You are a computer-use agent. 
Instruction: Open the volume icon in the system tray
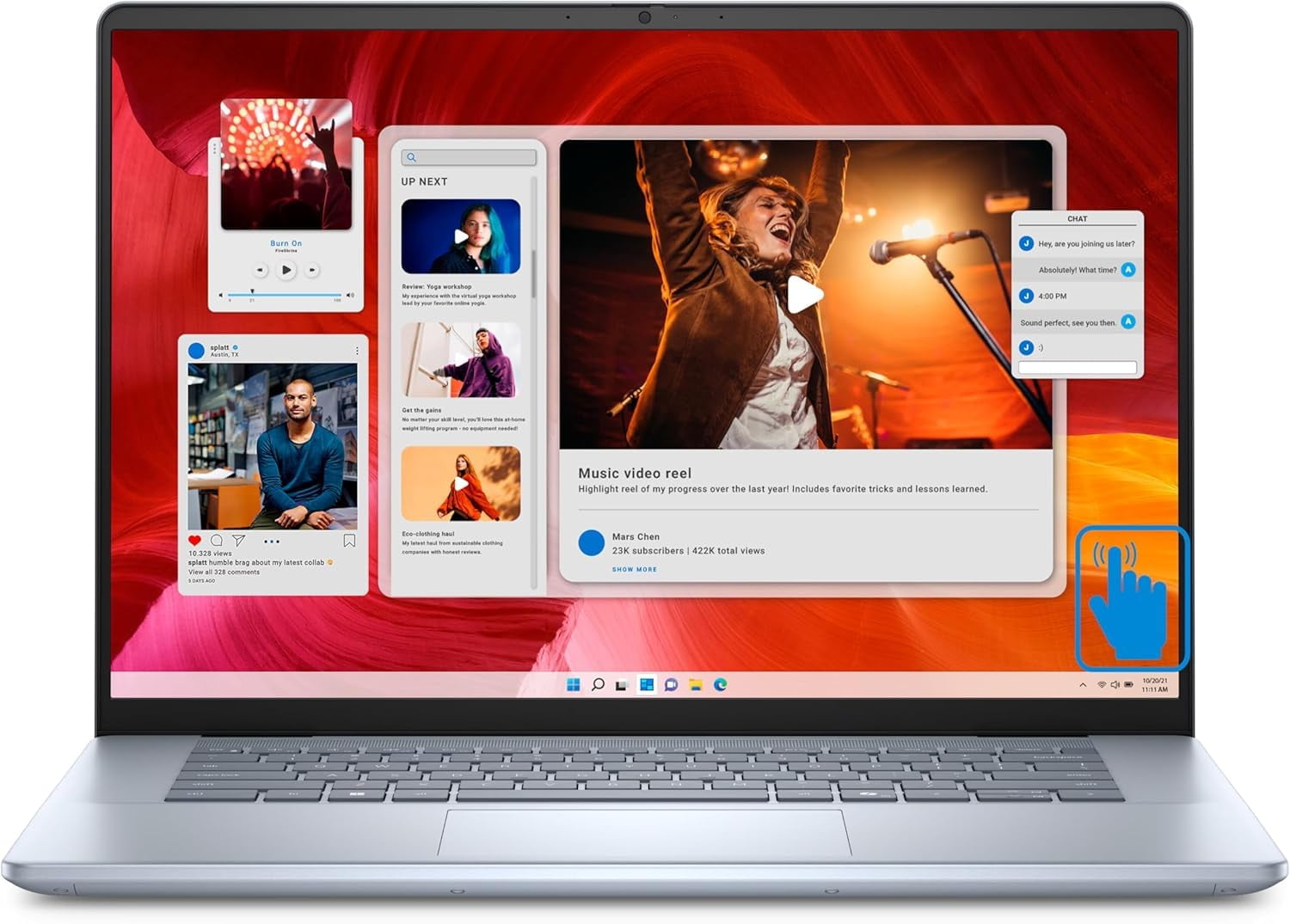coord(1115,685)
